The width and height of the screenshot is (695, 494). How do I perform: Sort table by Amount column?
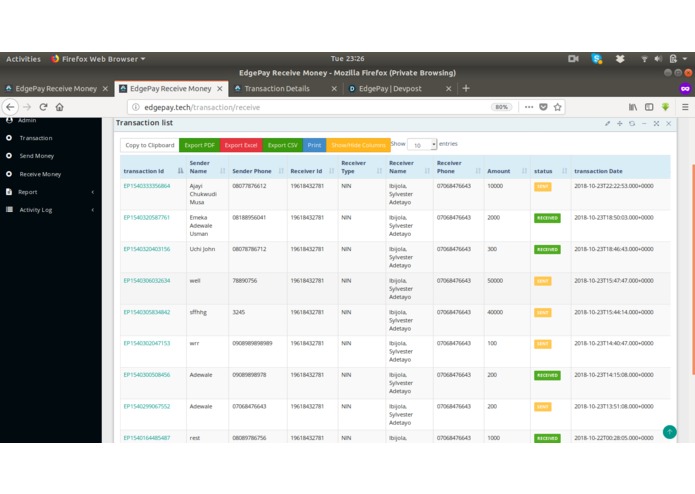(x=507, y=171)
